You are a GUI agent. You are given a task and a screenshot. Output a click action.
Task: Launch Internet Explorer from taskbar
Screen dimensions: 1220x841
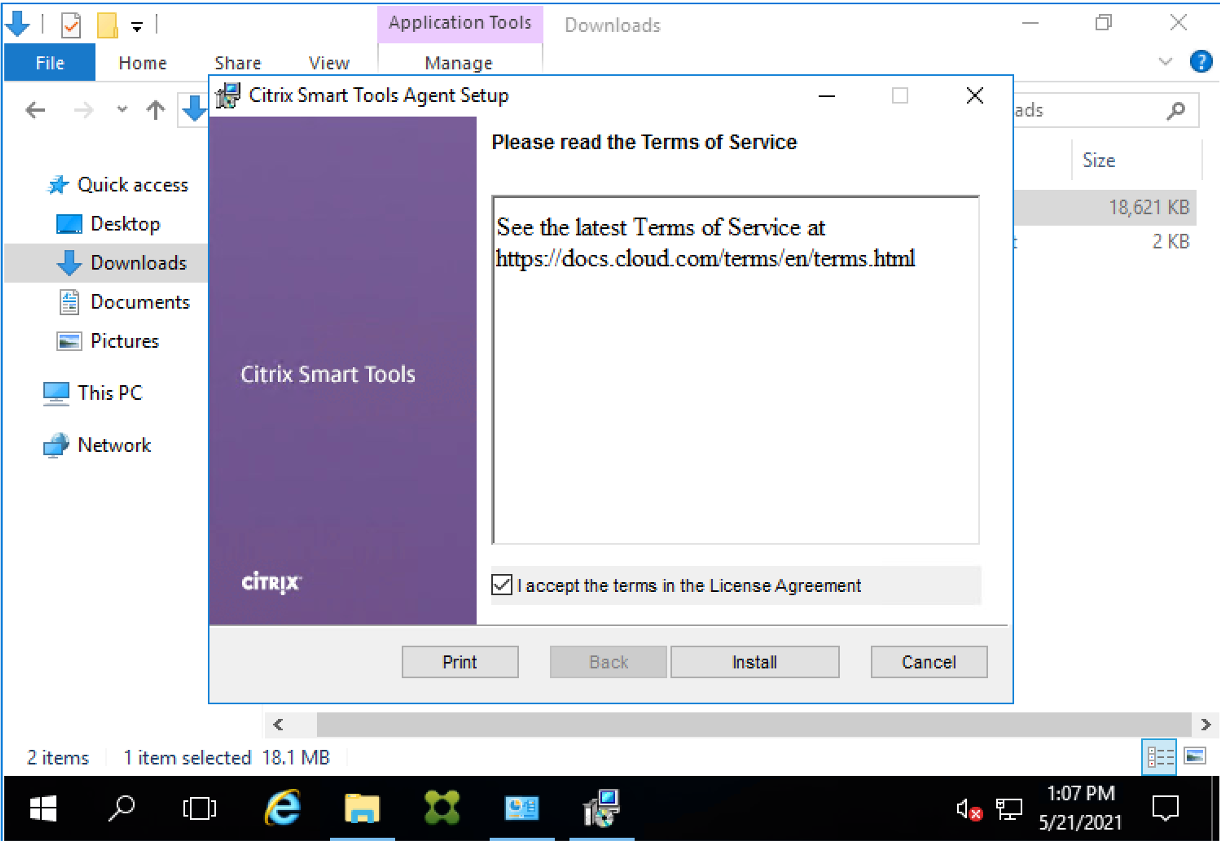click(282, 809)
